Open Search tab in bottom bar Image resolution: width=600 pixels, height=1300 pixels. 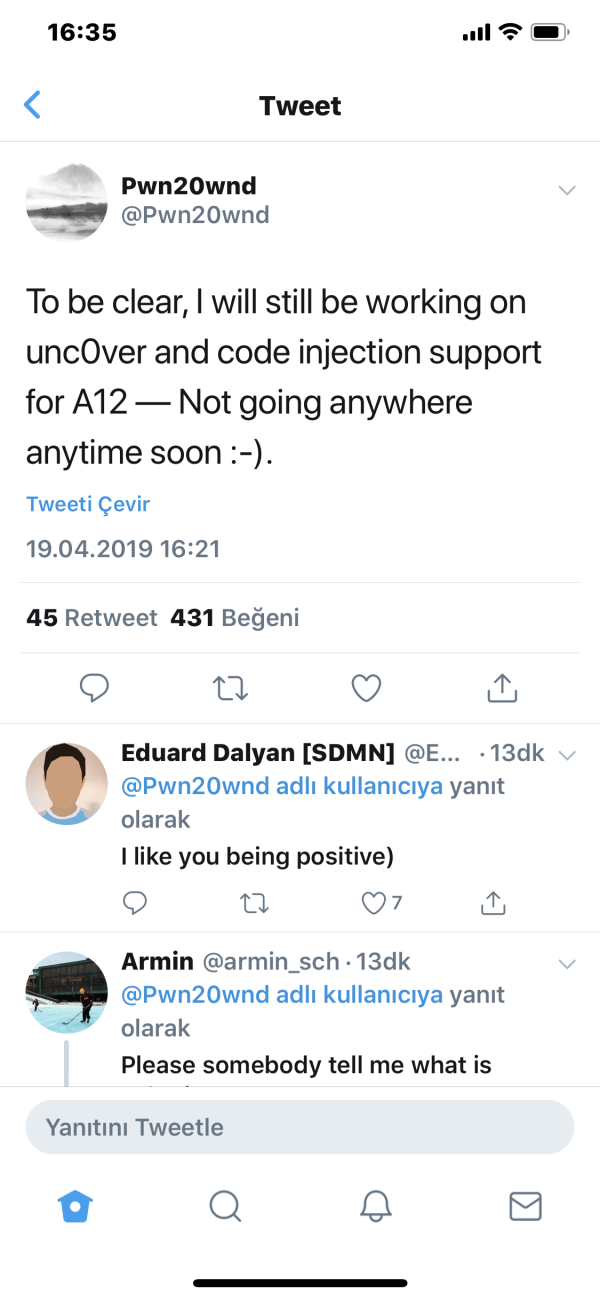click(225, 1207)
